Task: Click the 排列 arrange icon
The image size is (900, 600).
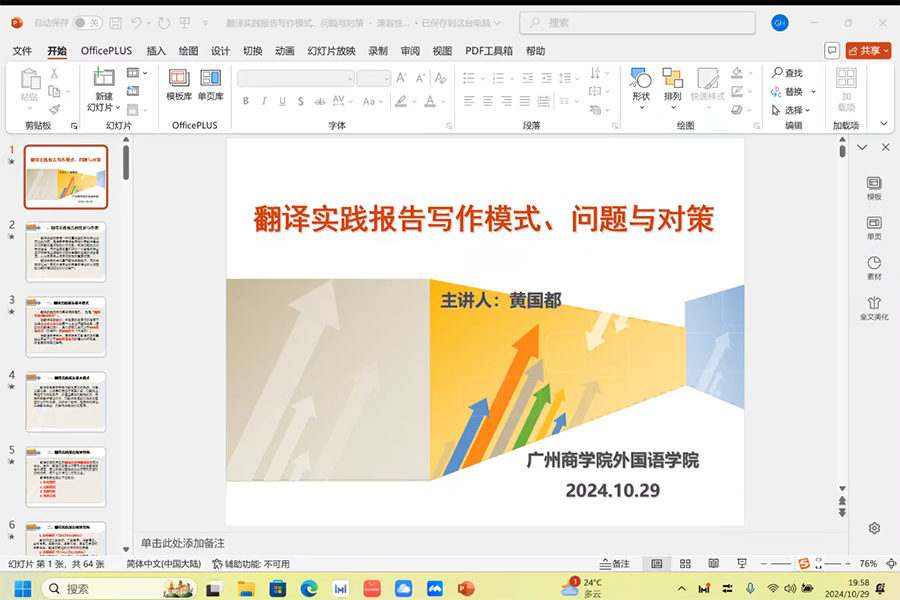Action: (x=672, y=84)
